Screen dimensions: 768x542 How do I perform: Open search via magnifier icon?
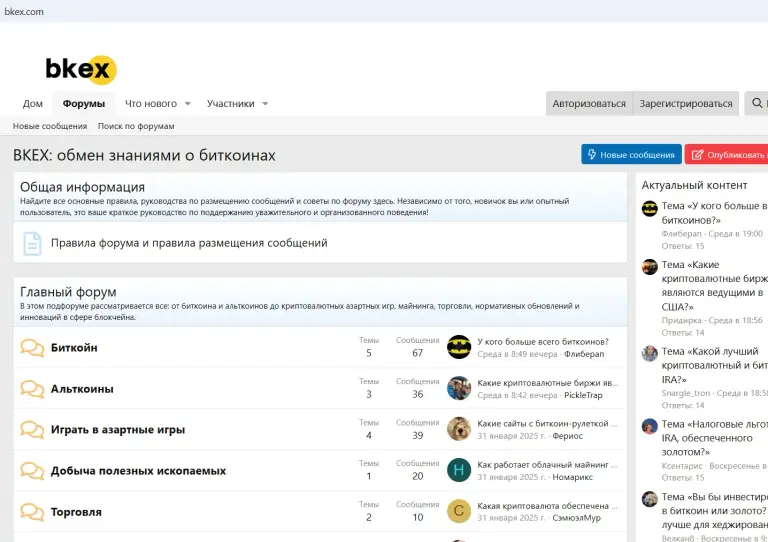pos(757,103)
